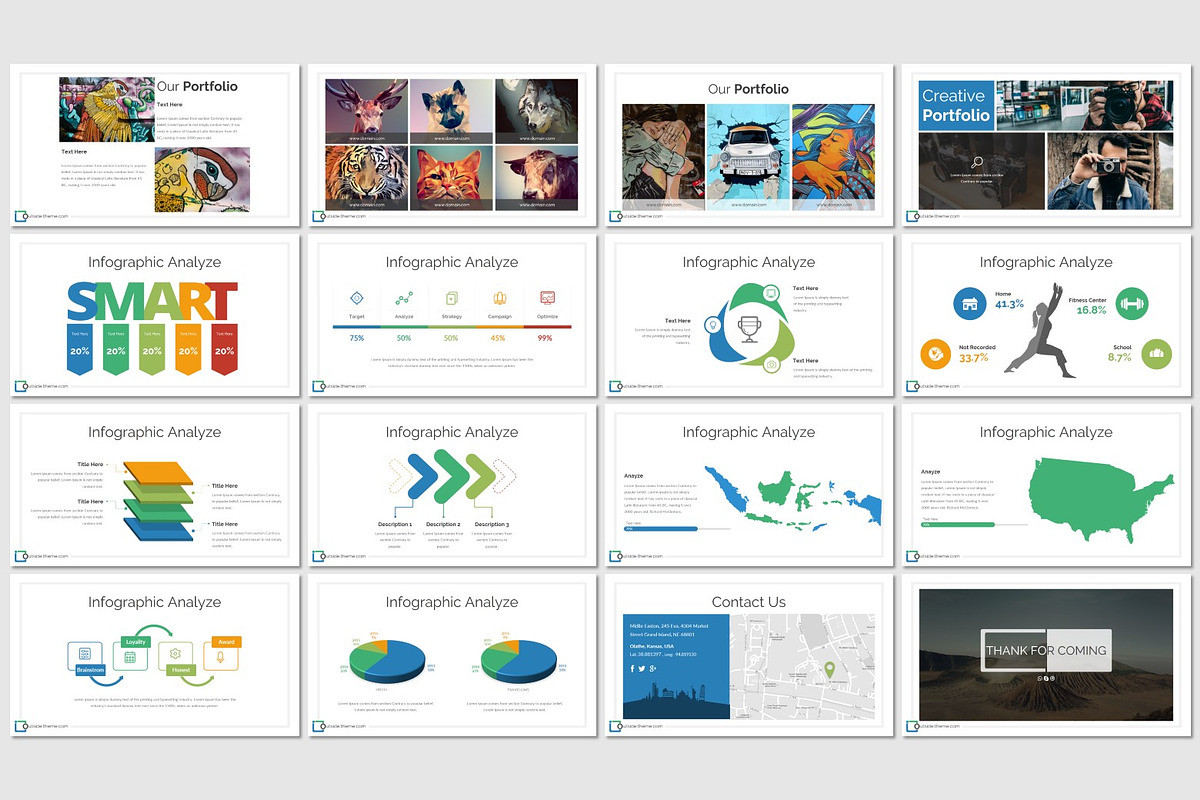The image size is (1200, 800).
Task: Click the '99%' Optimize value
Action: [x=545, y=338]
